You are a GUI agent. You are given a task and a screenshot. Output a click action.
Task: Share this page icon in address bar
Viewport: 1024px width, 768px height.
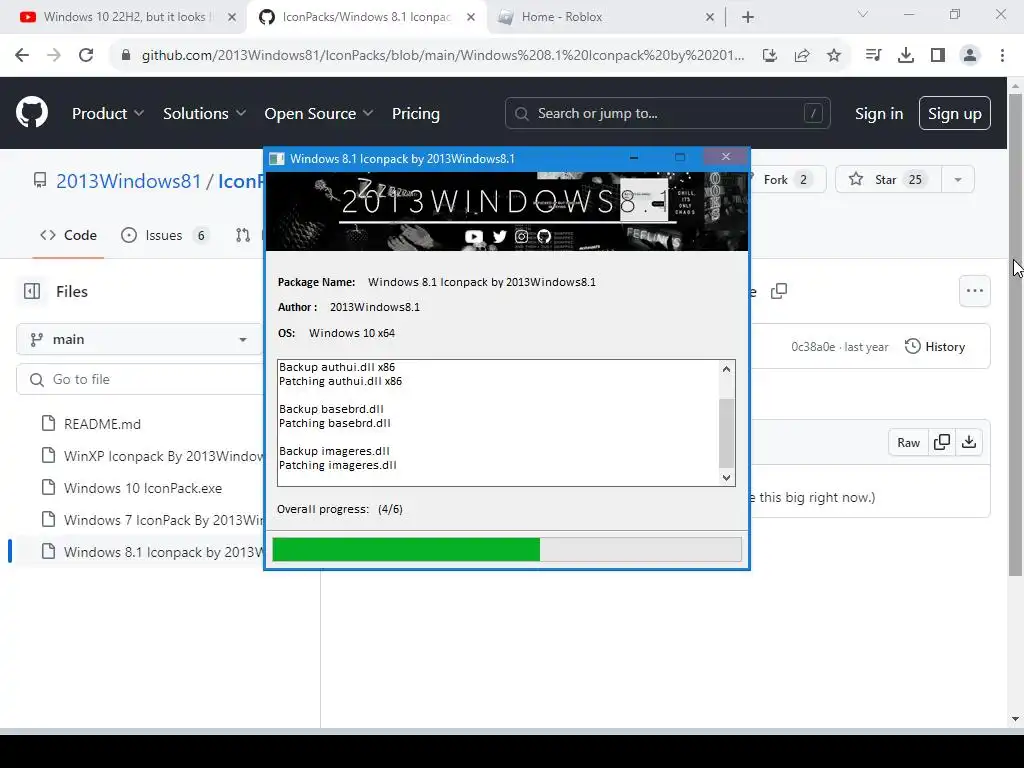click(x=802, y=56)
